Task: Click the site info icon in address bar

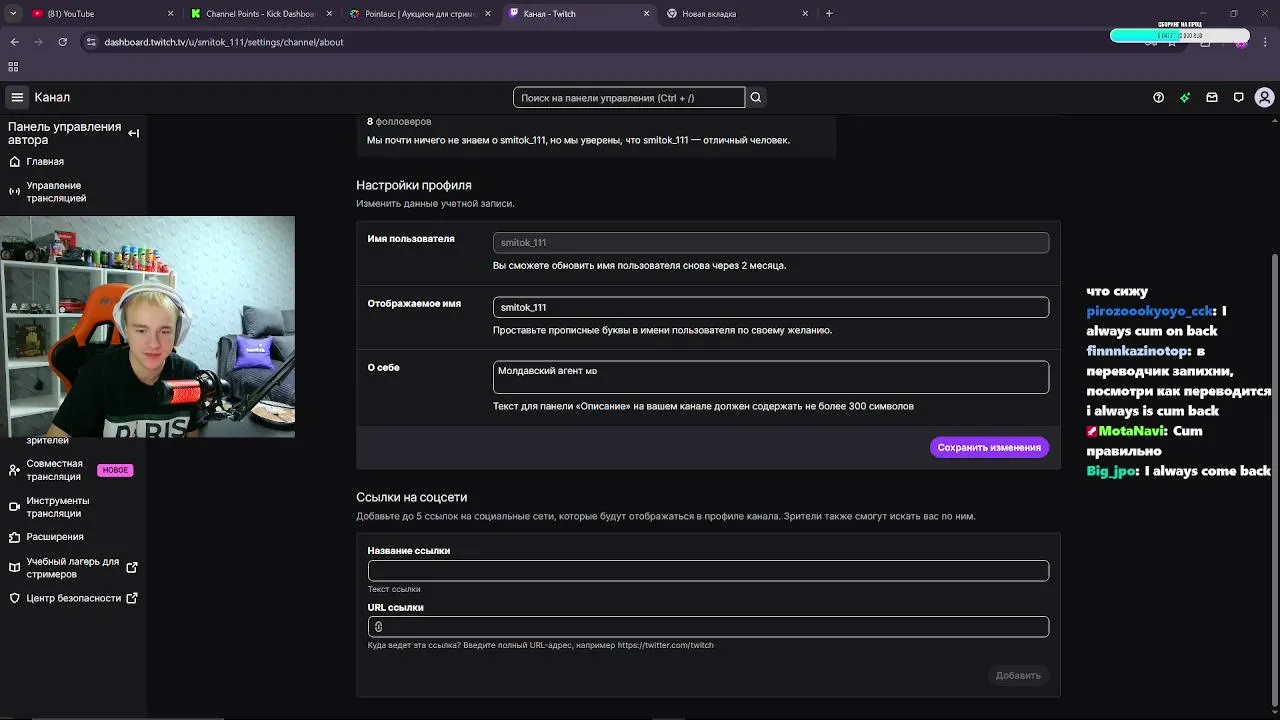Action: (x=91, y=42)
